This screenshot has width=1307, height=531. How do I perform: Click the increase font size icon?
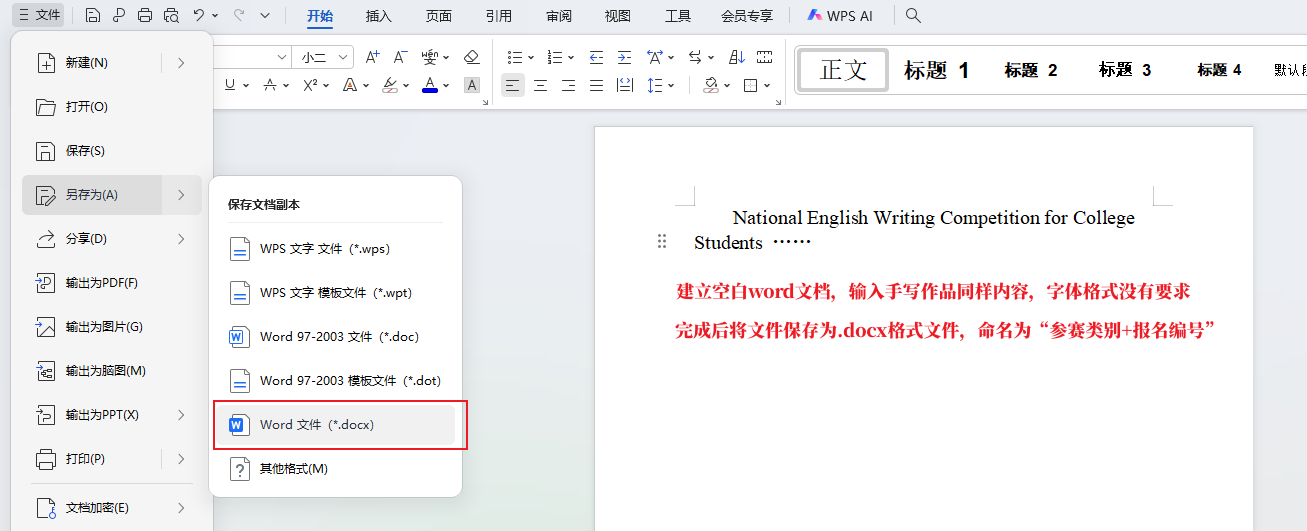point(372,57)
